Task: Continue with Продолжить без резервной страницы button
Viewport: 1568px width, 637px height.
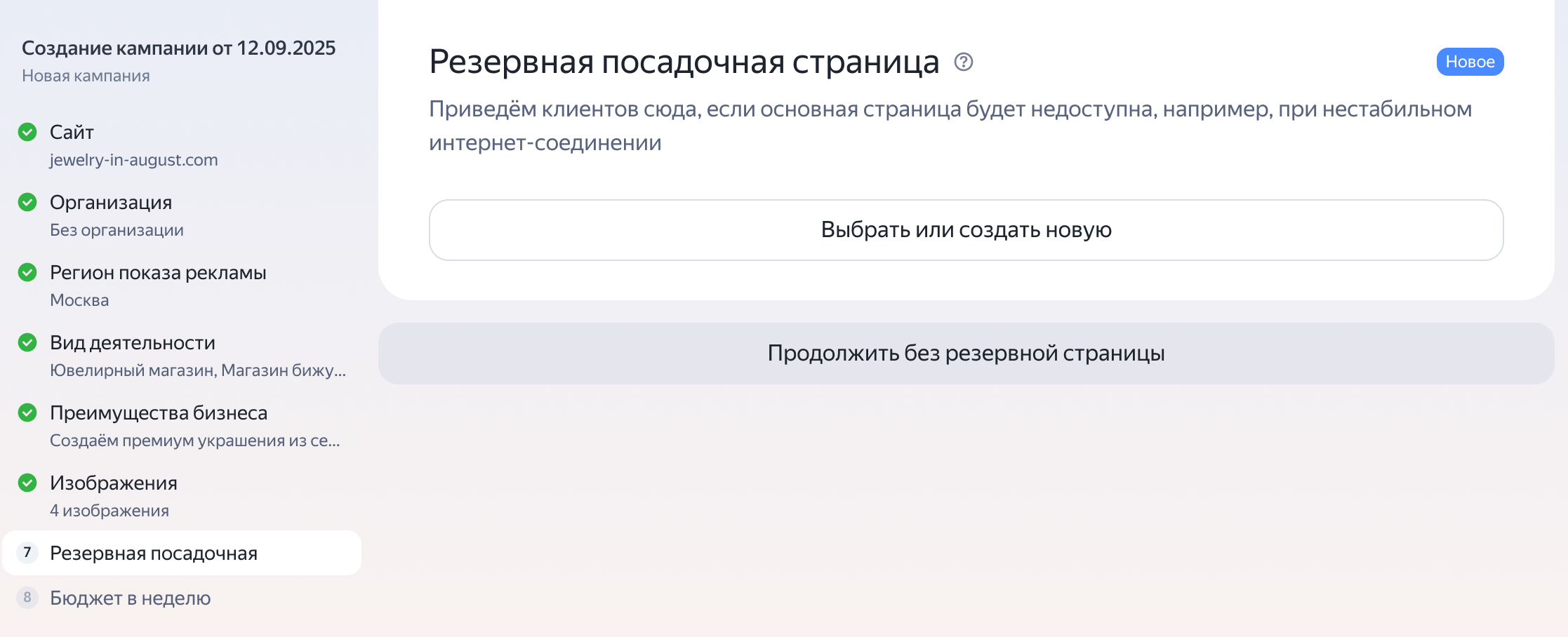Action: (966, 353)
